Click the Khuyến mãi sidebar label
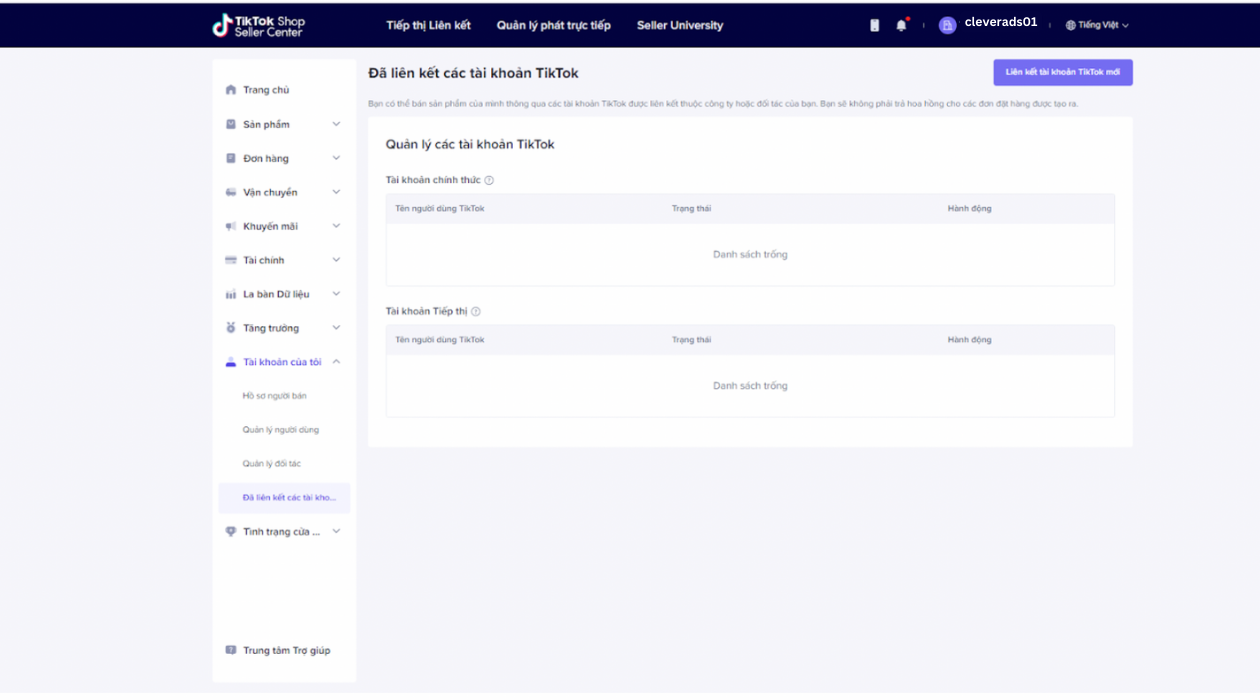The image size is (1260, 700). 270,226
